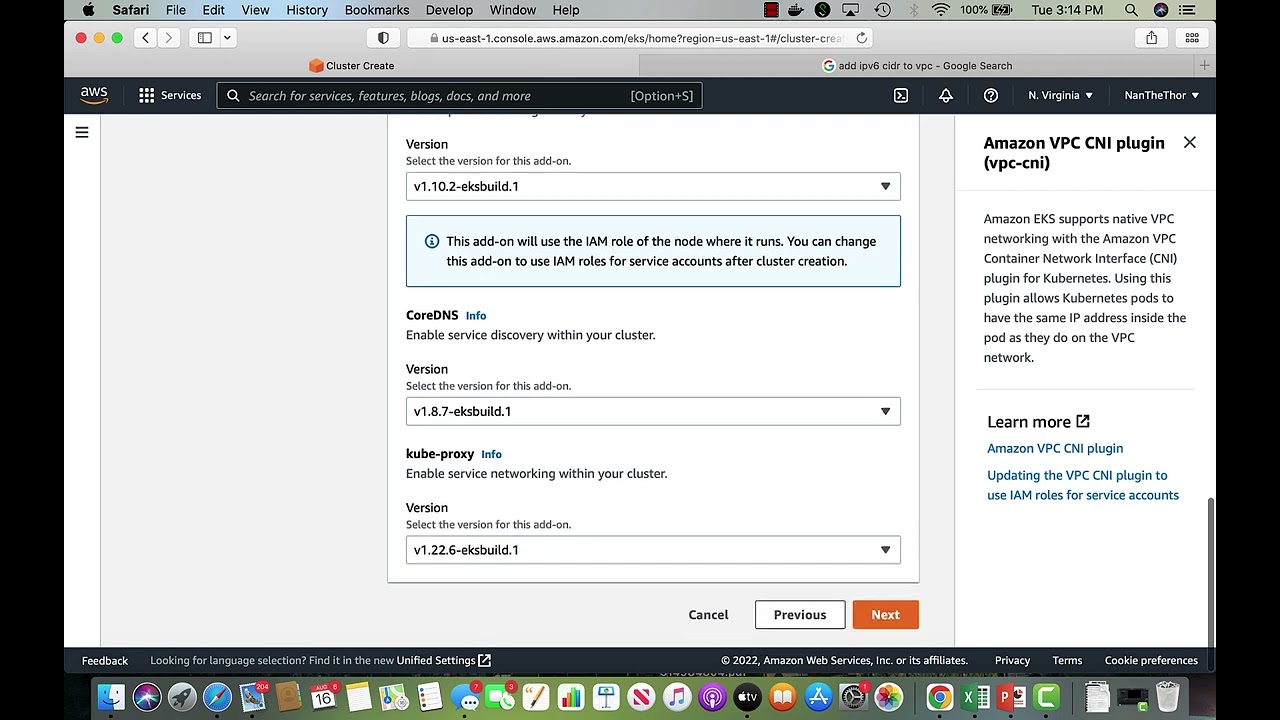Reload the current page
The height and width of the screenshot is (720, 1280).
coord(861,38)
